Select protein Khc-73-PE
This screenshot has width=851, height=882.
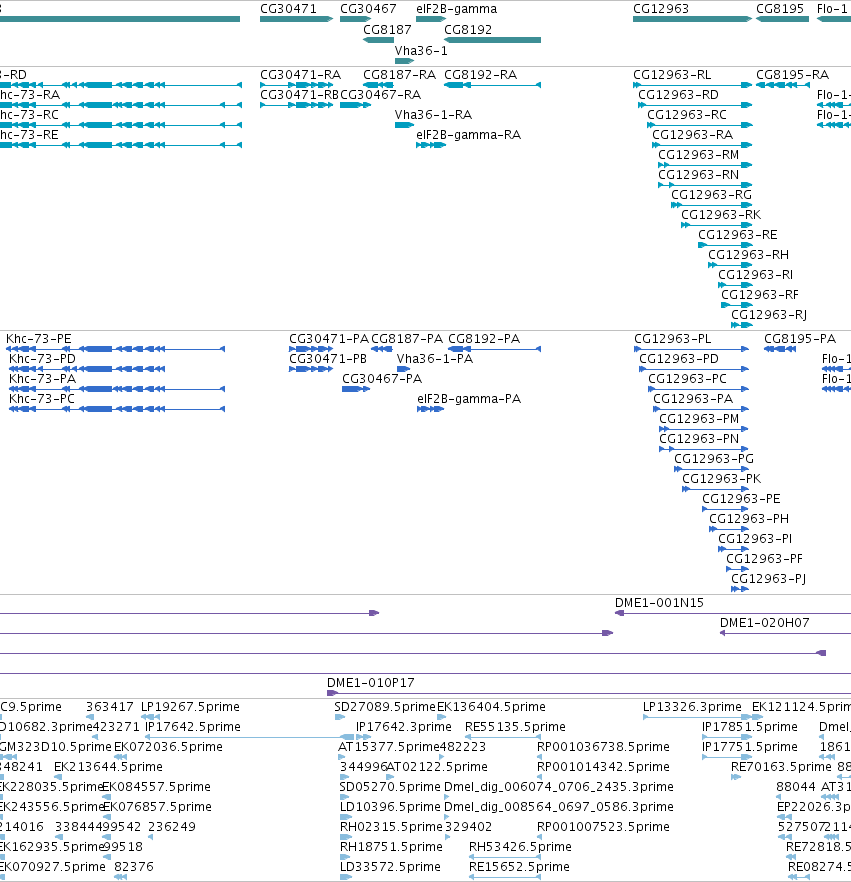pyautogui.click(x=117, y=349)
